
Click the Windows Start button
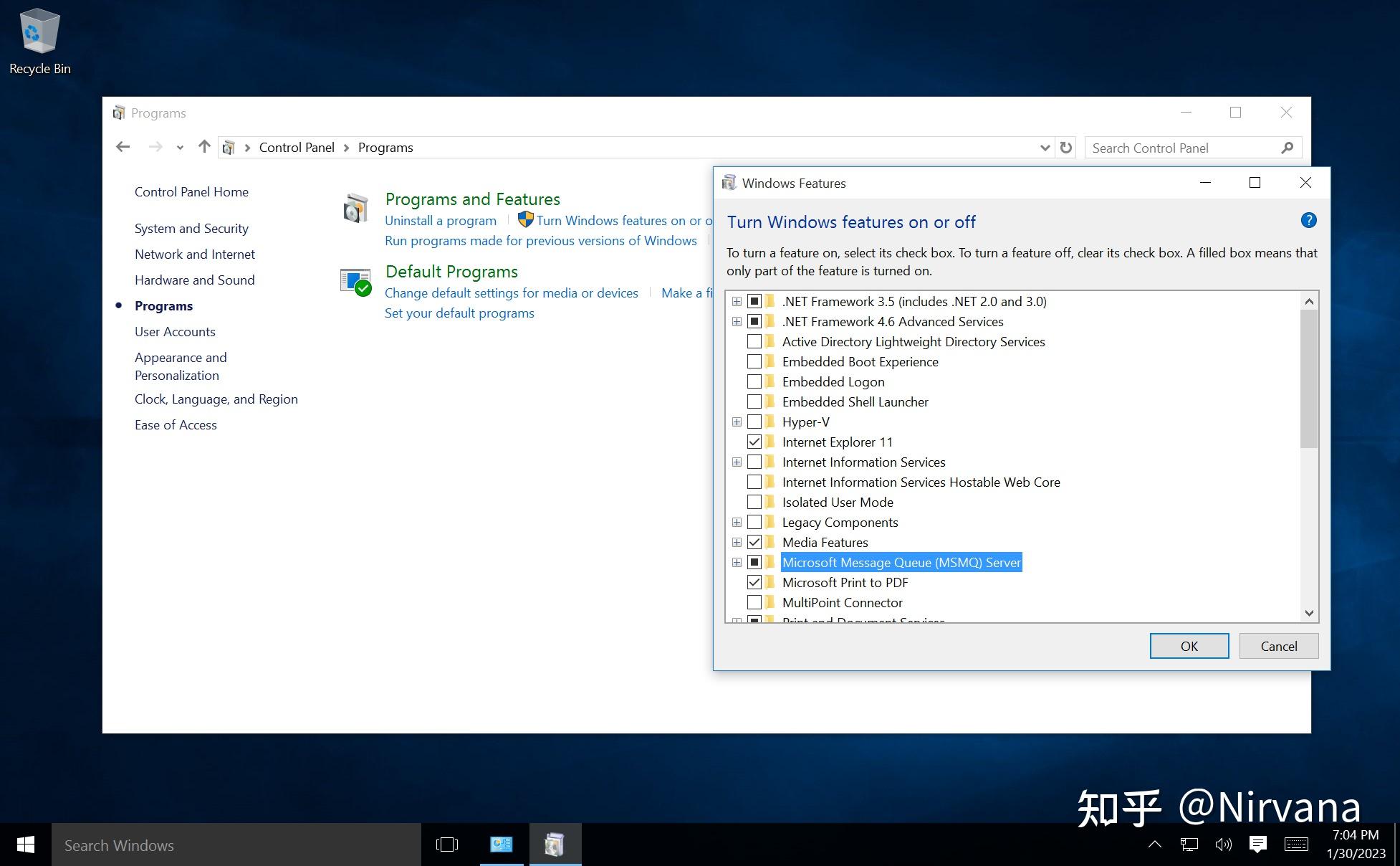[25, 844]
